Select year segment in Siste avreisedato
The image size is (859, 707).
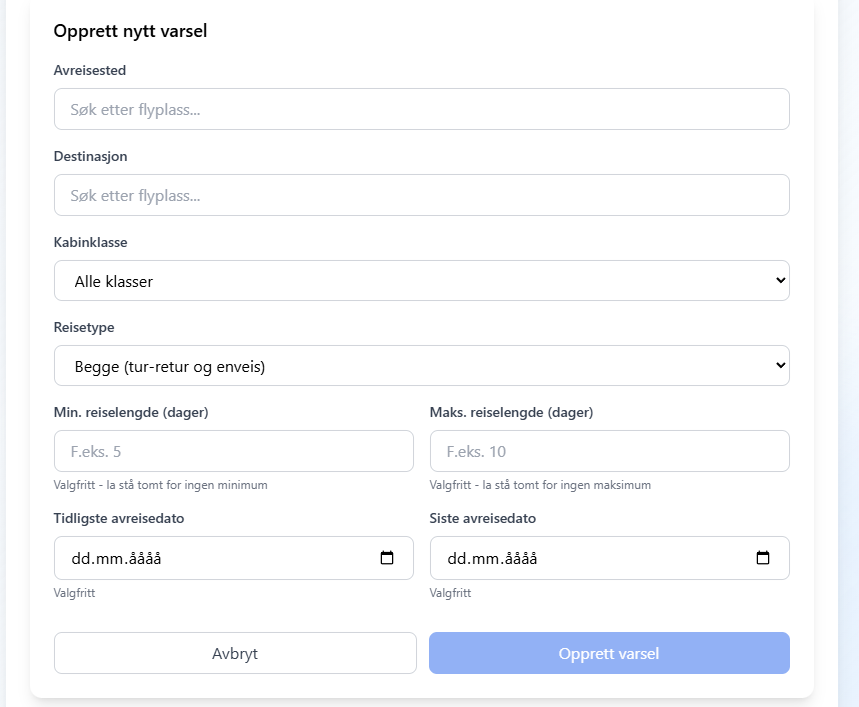517,559
